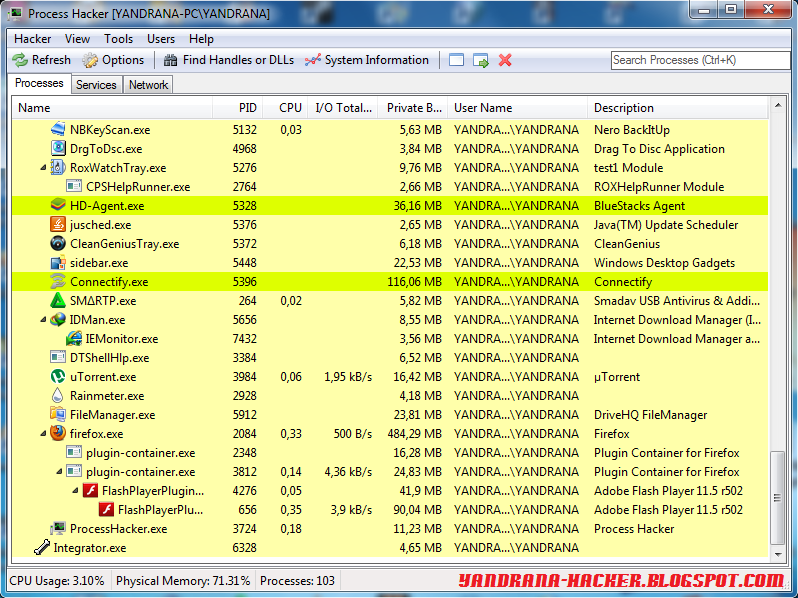This screenshot has width=798, height=598.
Task: Click the scrollbar up arrow
Action: (x=778, y=105)
